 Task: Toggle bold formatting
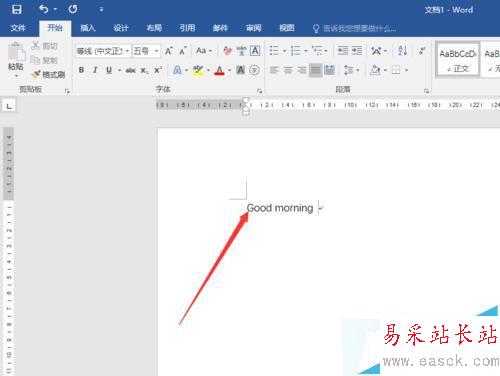[x=81, y=70]
